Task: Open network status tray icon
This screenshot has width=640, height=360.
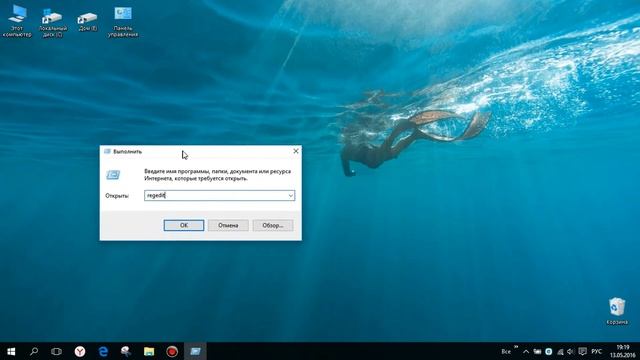Action: [x=560, y=351]
